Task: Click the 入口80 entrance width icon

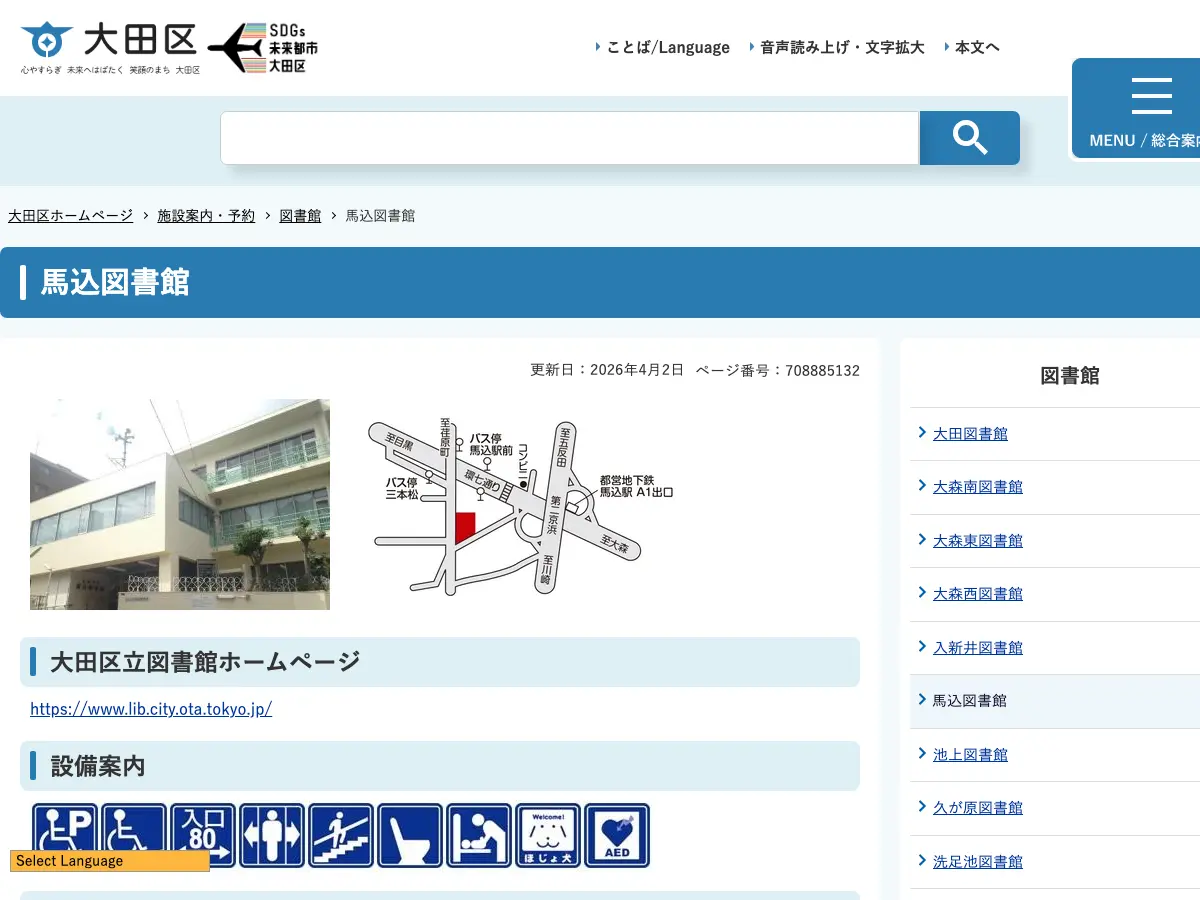Action: point(203,835)
